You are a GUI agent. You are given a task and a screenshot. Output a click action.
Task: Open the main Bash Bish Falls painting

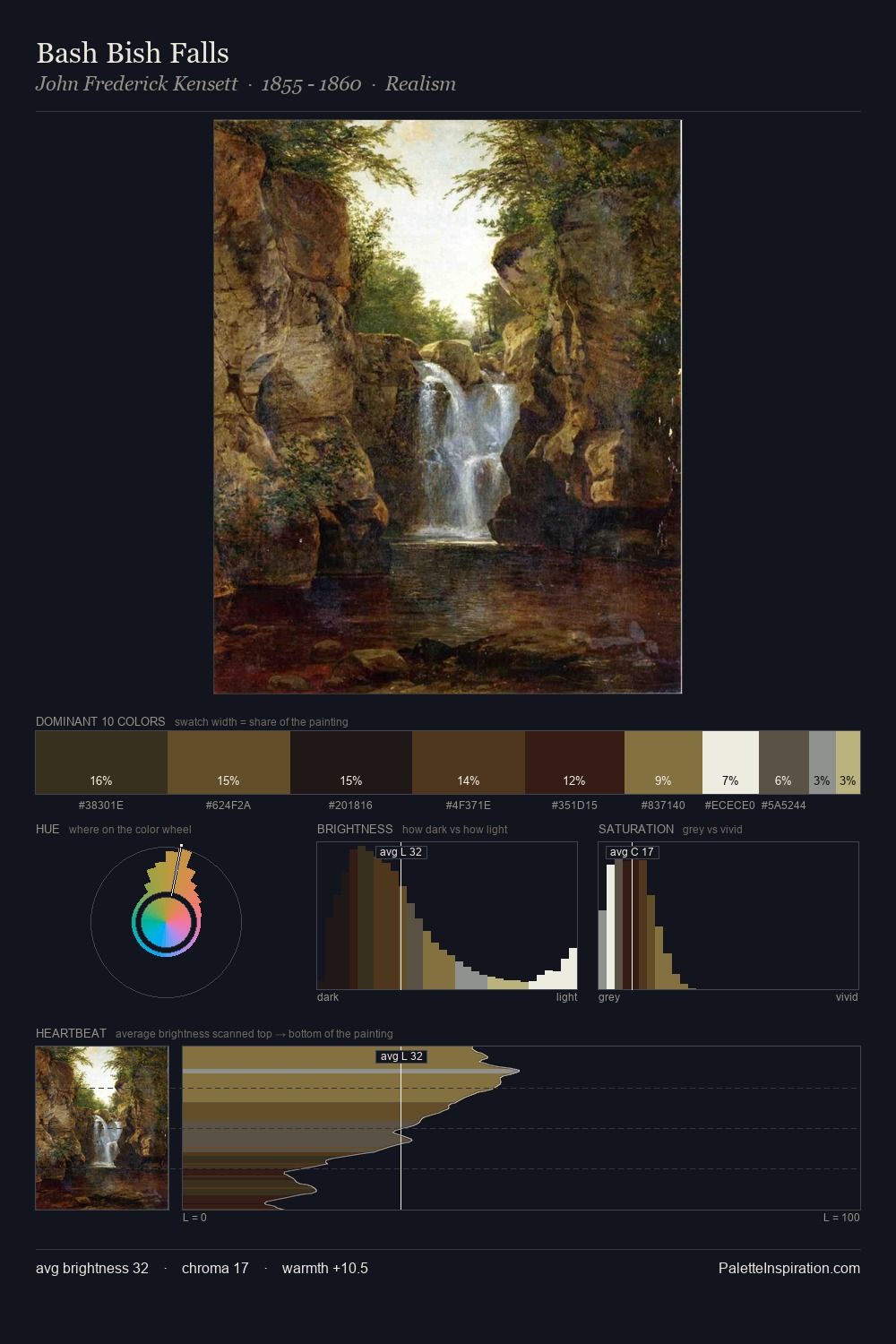(x=447, y=406)
